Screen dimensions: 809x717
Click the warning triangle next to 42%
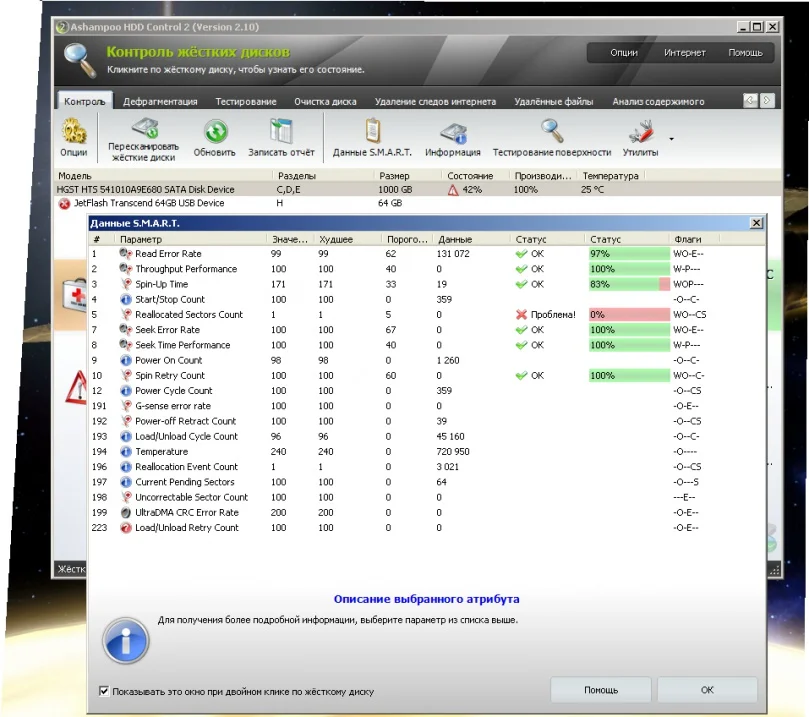click(x=452, y=190)
